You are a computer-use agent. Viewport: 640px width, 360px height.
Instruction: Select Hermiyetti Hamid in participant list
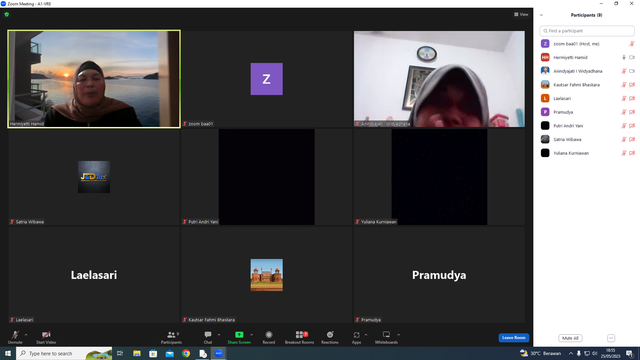[x=587, y=58]
